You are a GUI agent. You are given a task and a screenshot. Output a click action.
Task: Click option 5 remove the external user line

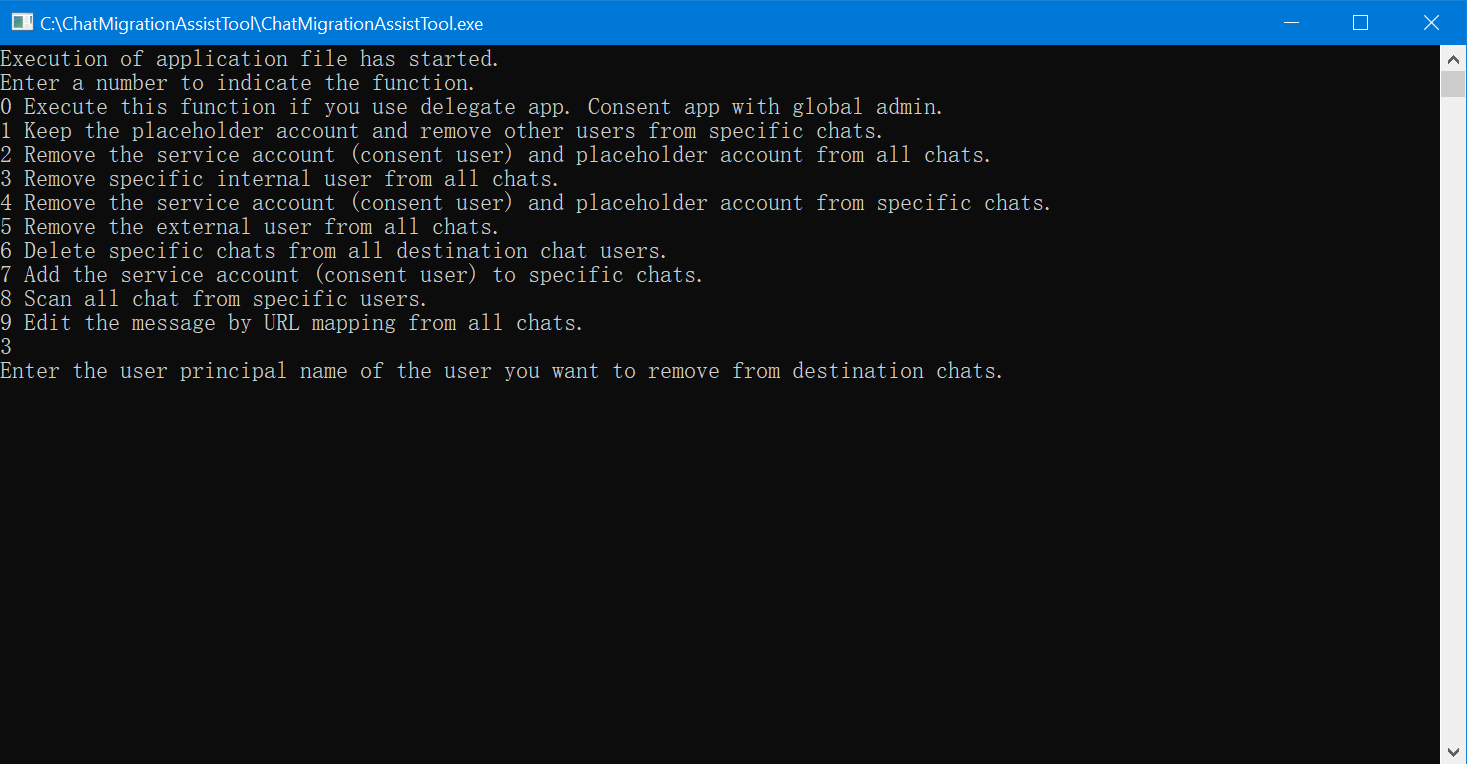tap(250, 227)
